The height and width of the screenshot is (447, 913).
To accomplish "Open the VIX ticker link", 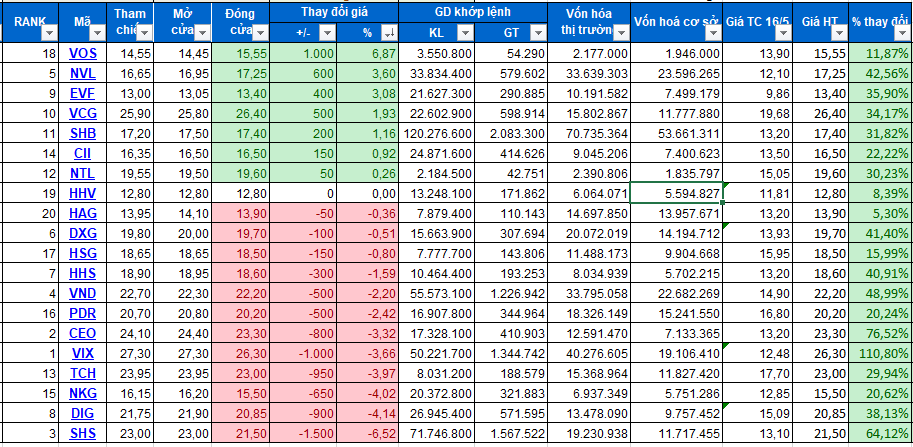I will point(83,353).
